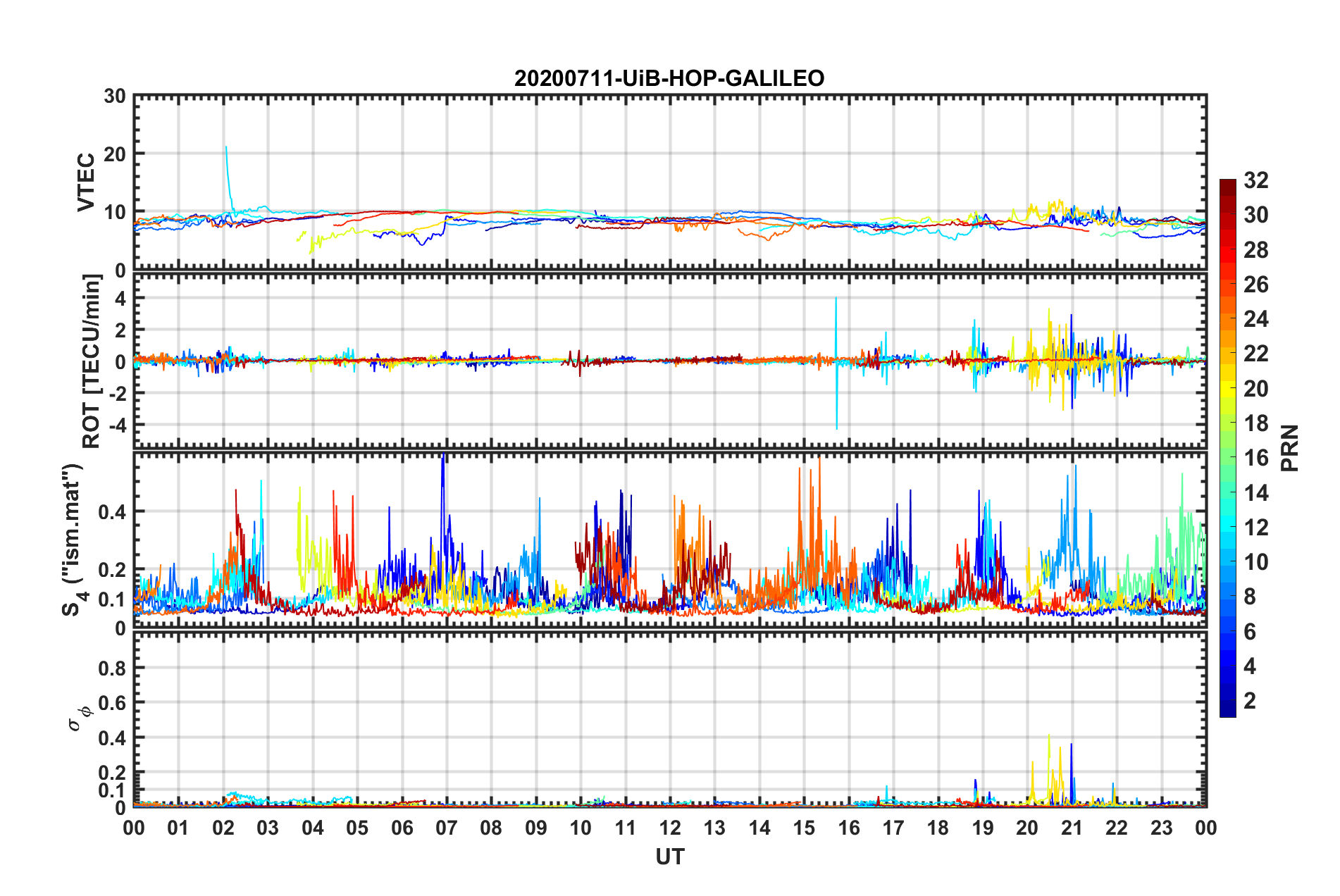Select the 11 hour tick on UT axis
1340x896 pixels.
click(626, 828)
